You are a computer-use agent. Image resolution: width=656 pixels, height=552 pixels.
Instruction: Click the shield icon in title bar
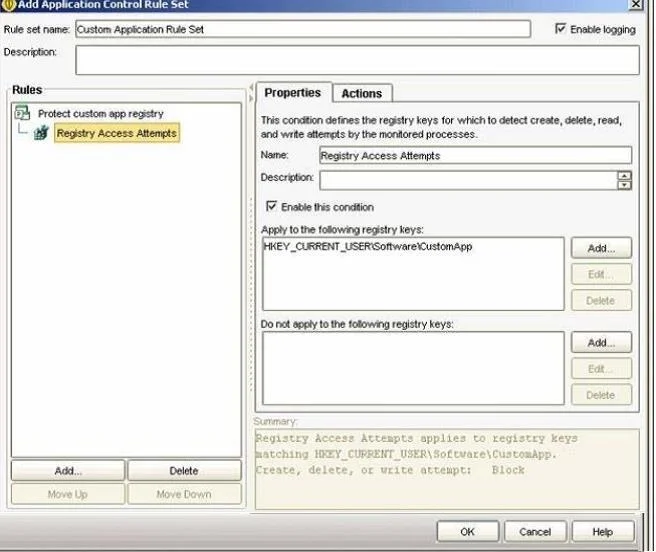click(x=8, y=5)
